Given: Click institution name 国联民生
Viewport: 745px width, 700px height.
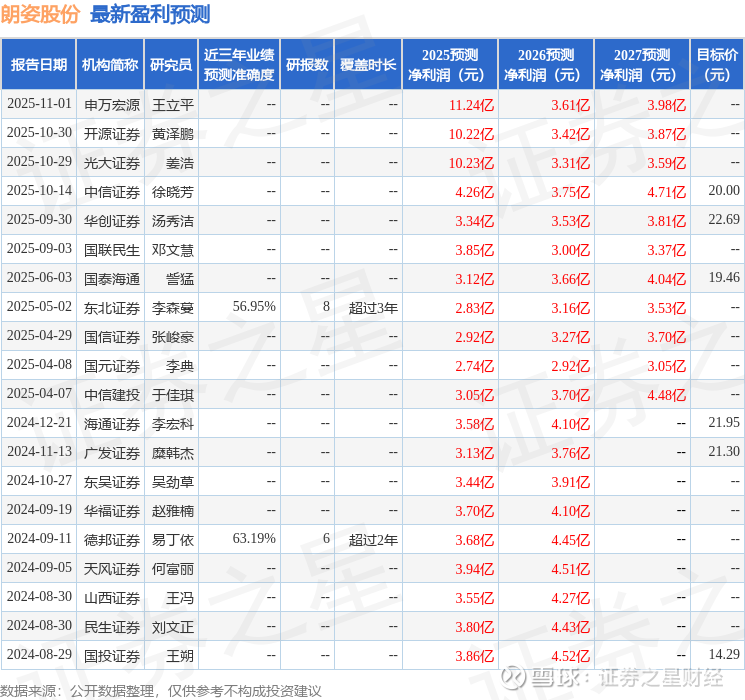Looking at the screenshot, I should [x=112, y=250].
